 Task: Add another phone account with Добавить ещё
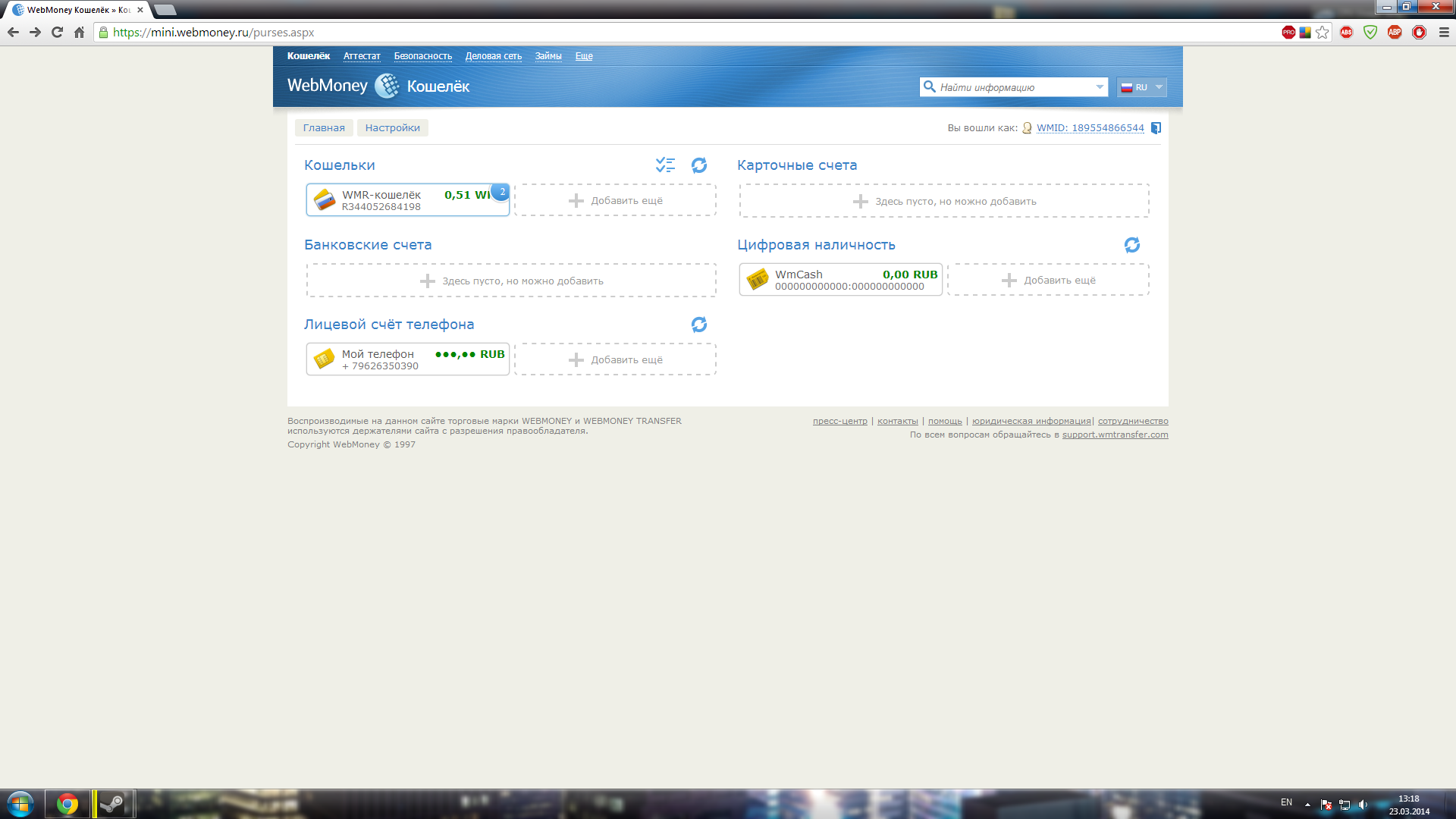coord(615,359)
